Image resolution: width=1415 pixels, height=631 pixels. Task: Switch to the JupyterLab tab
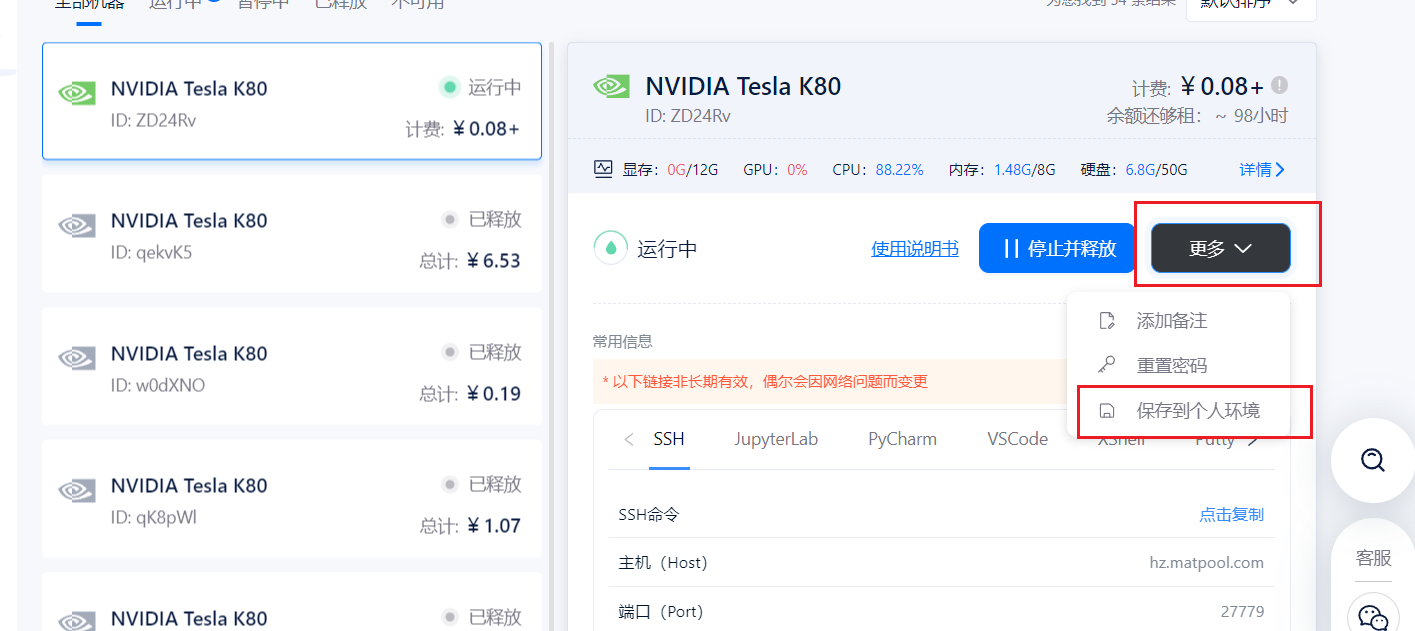[776, 439]
